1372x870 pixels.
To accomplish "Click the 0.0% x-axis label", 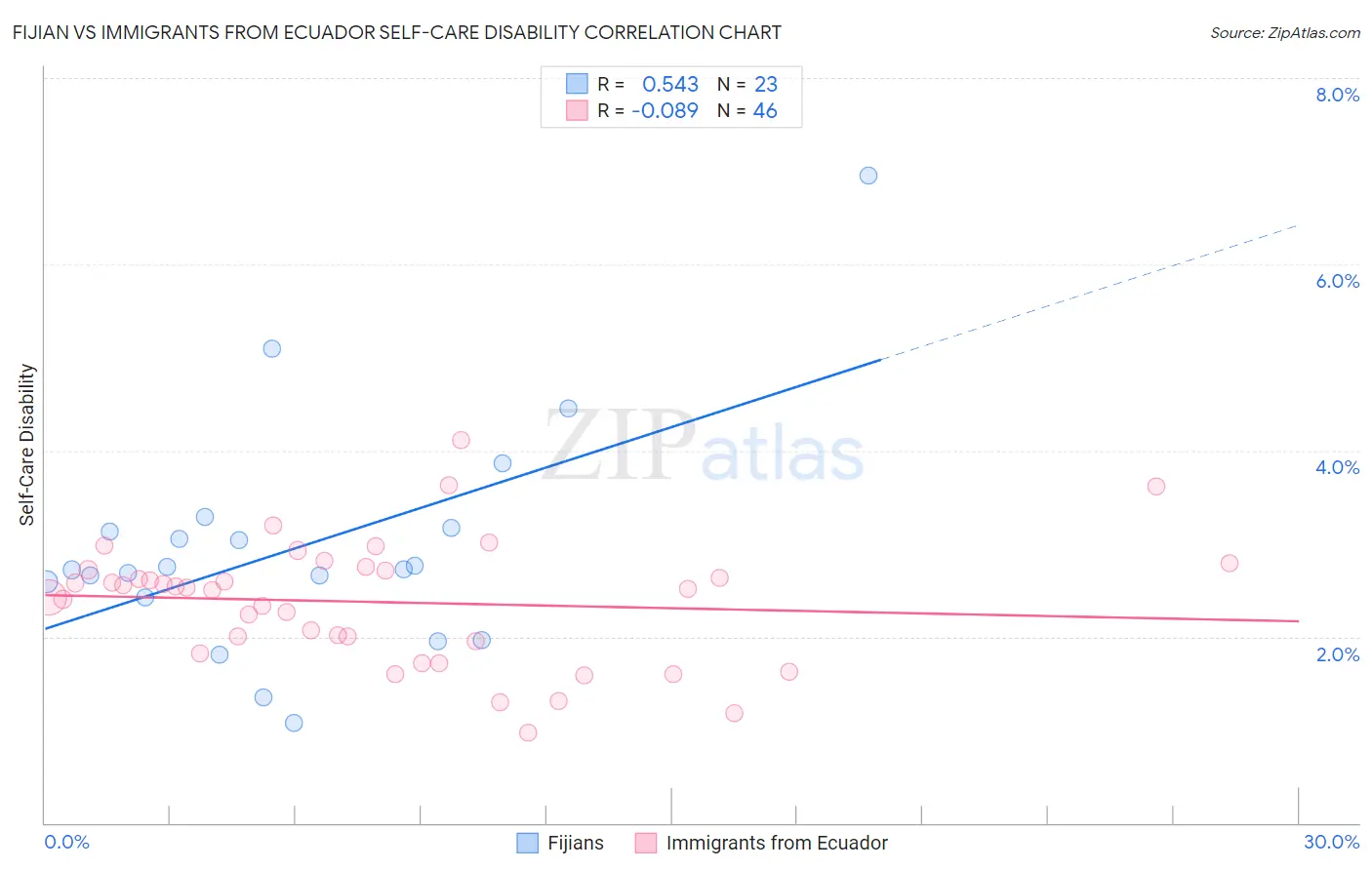I will pyautogui.click(x=66, y=842).
